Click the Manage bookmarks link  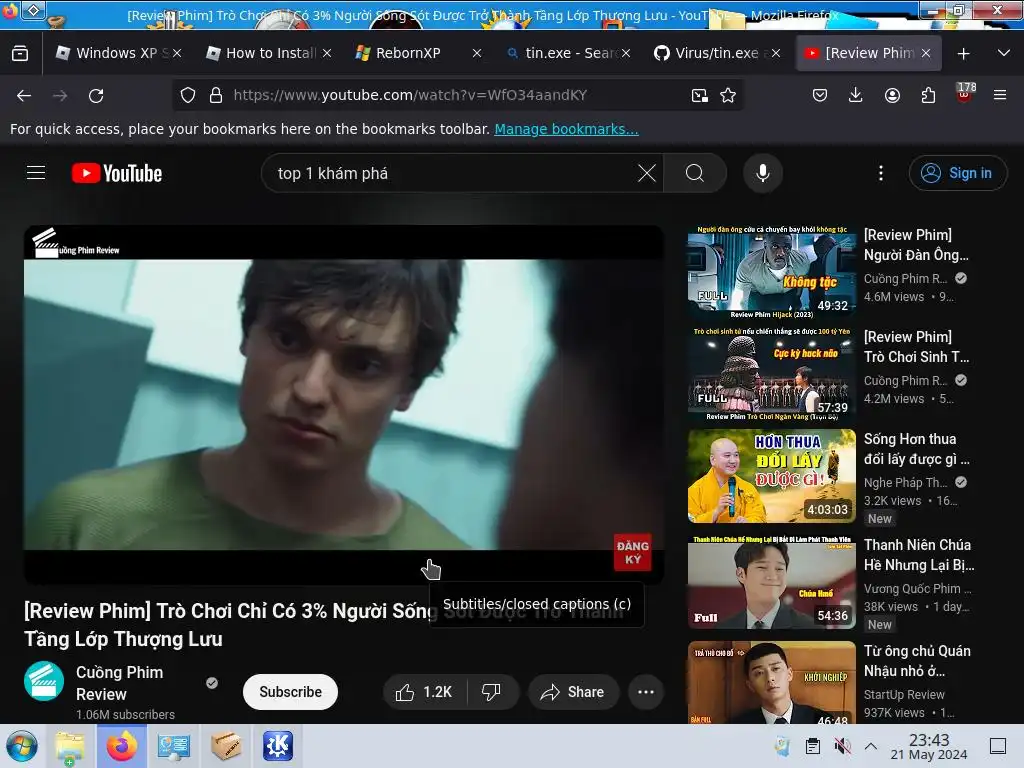(x=566, y=129)
